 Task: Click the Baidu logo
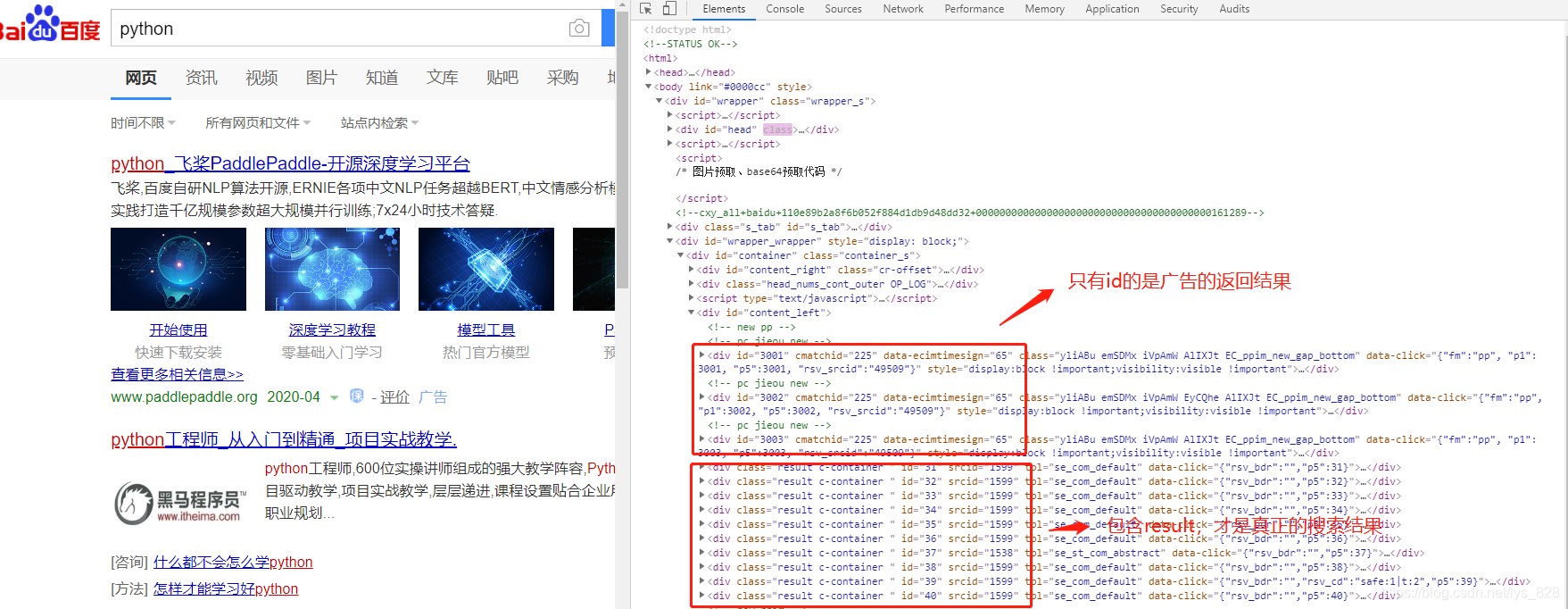[x=50, y=25]
